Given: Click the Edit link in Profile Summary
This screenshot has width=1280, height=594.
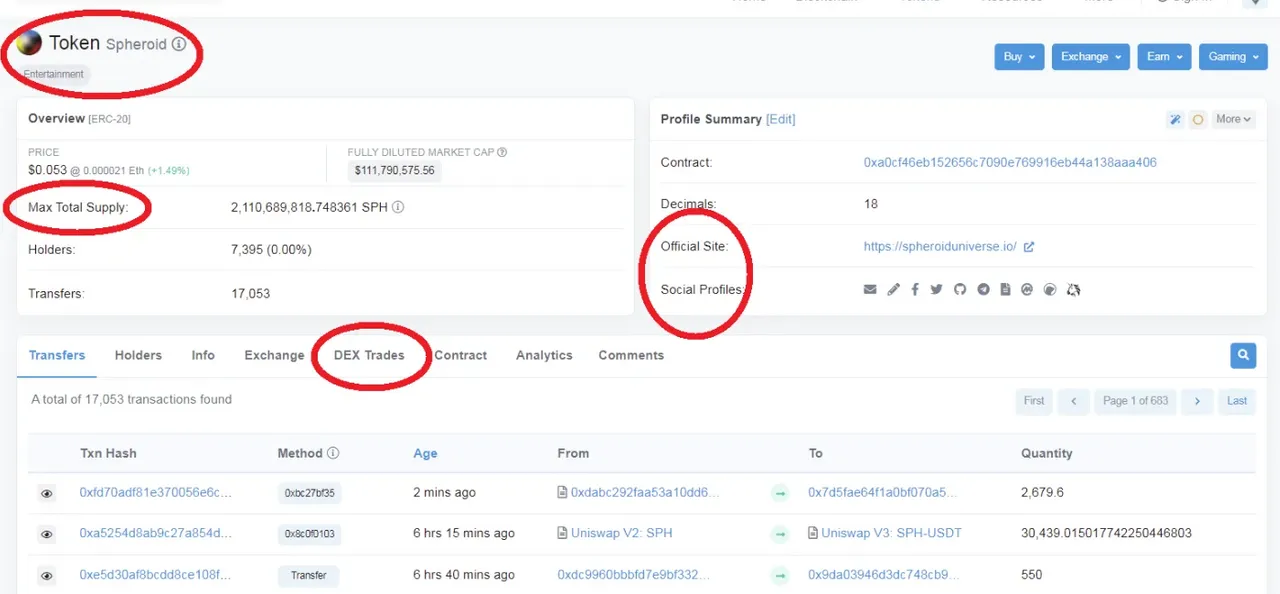Looking at the screenshot, I should (x=781, y=119).
